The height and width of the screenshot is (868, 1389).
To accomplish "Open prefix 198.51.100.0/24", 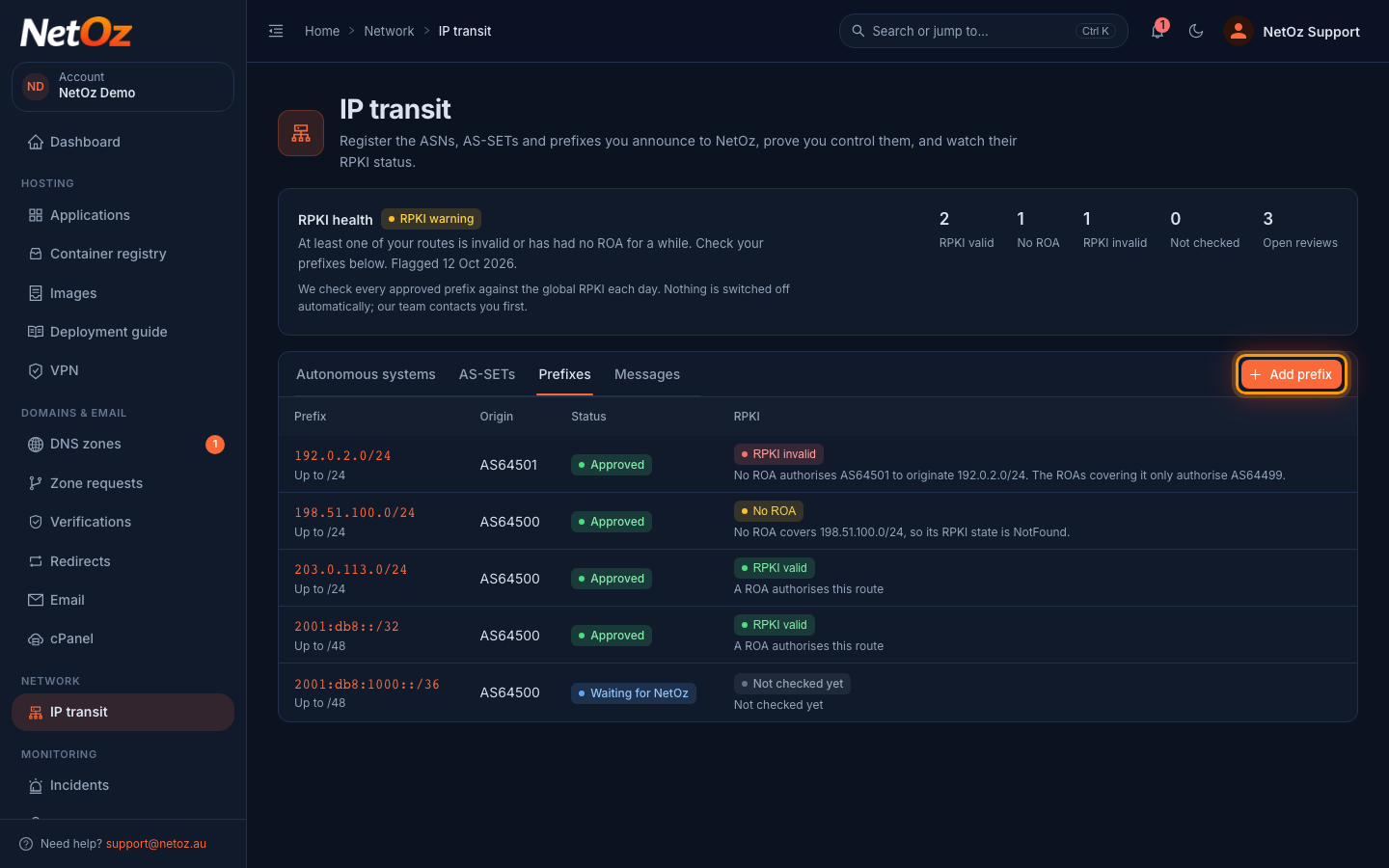I will (355, 512).
